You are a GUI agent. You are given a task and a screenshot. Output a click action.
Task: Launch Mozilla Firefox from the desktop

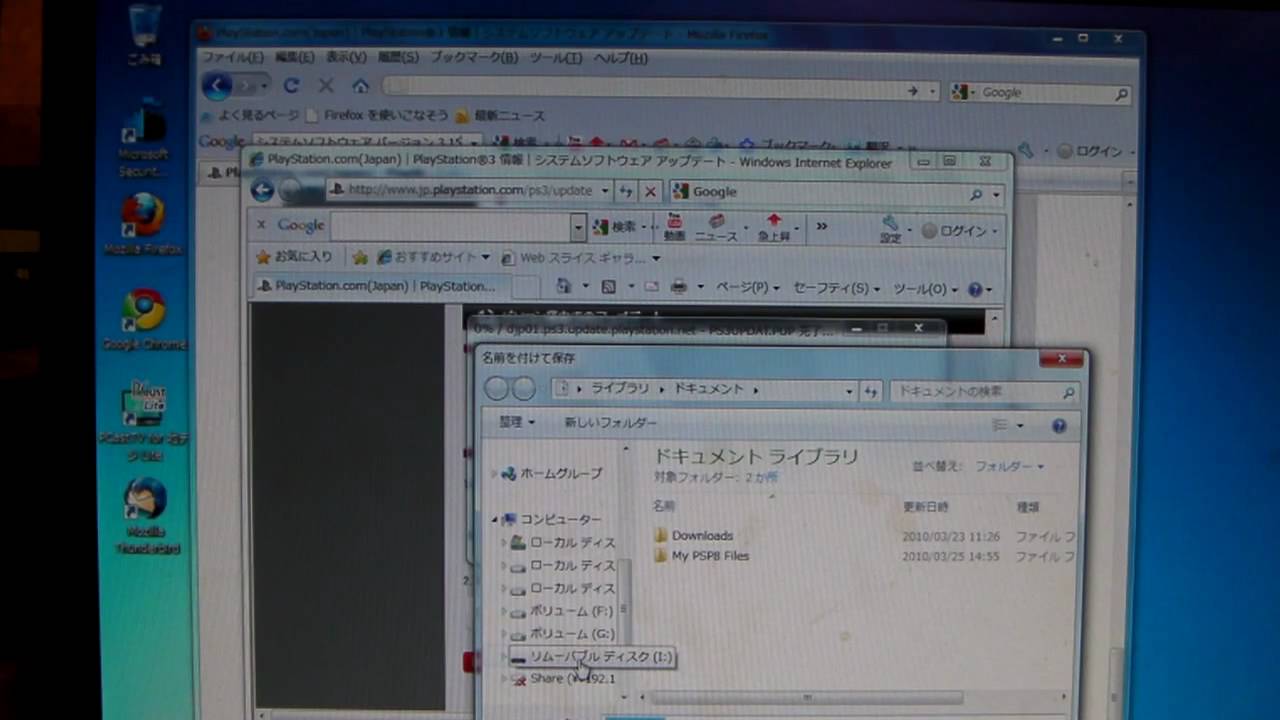pos(143,223)
